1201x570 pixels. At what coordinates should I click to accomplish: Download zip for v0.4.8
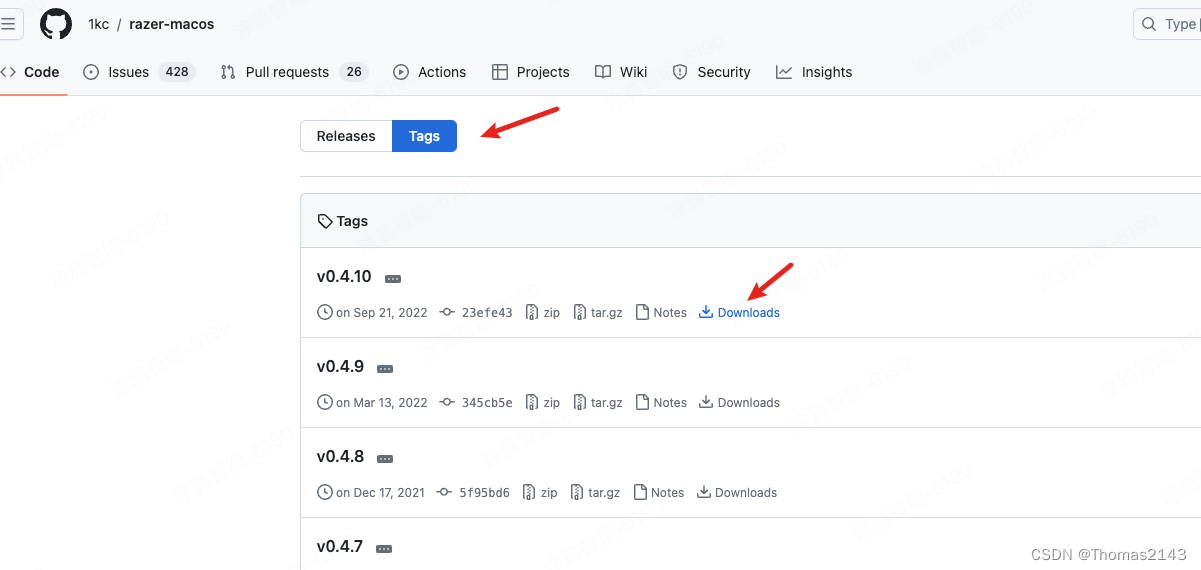[540, 492]
